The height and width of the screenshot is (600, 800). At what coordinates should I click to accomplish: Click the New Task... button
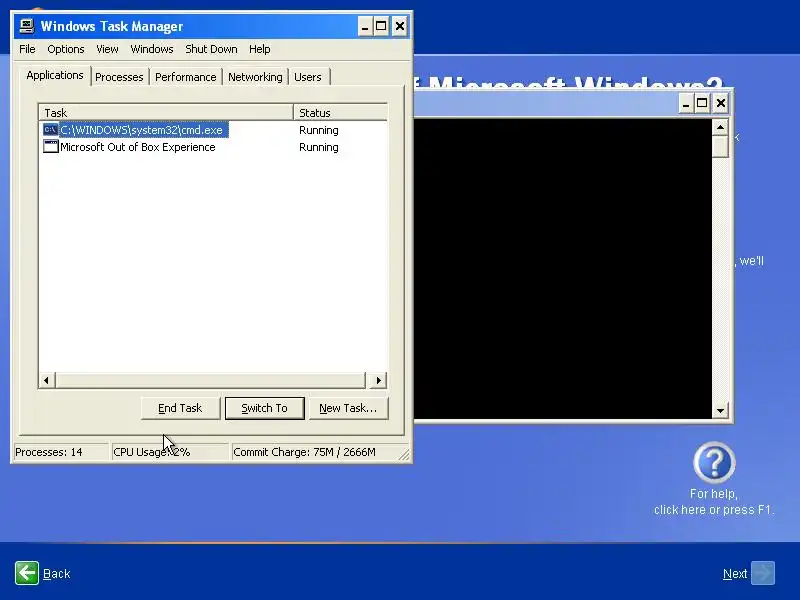click(x=348, y=408)
